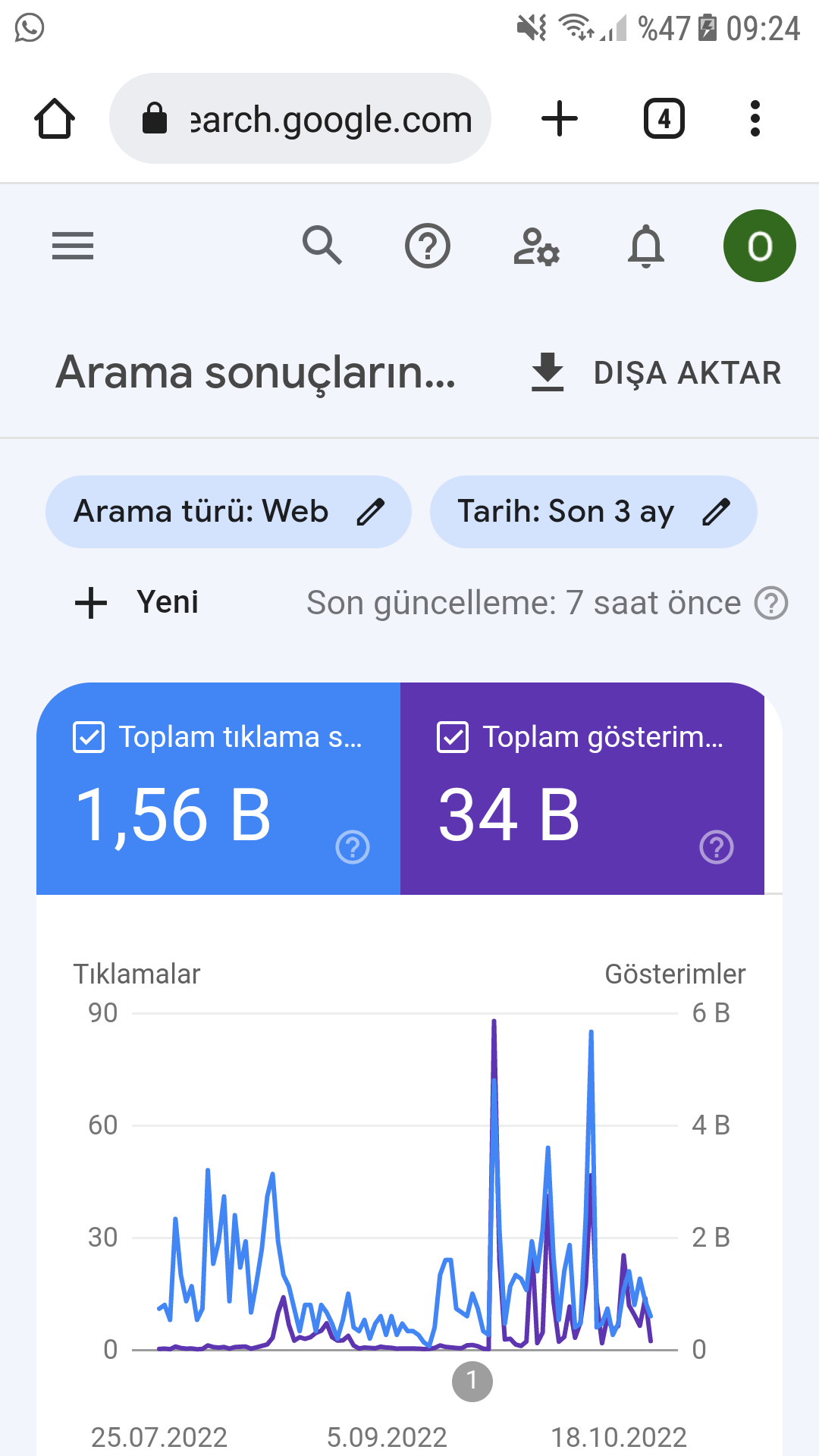The height and width of the screenshot is (1456, 819).
Task: Edit the Arama türü: Web filter
Action: pyautogui.click(x=228, y=512)
